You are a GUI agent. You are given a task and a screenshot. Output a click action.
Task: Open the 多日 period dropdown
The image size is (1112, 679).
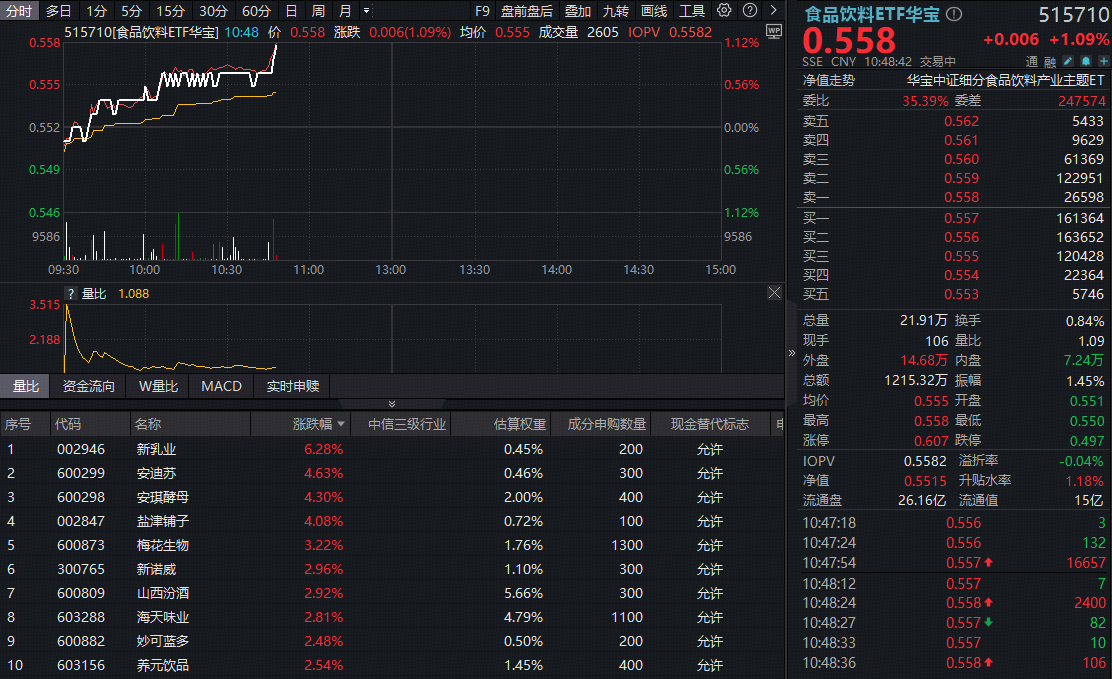coord(57,10)
